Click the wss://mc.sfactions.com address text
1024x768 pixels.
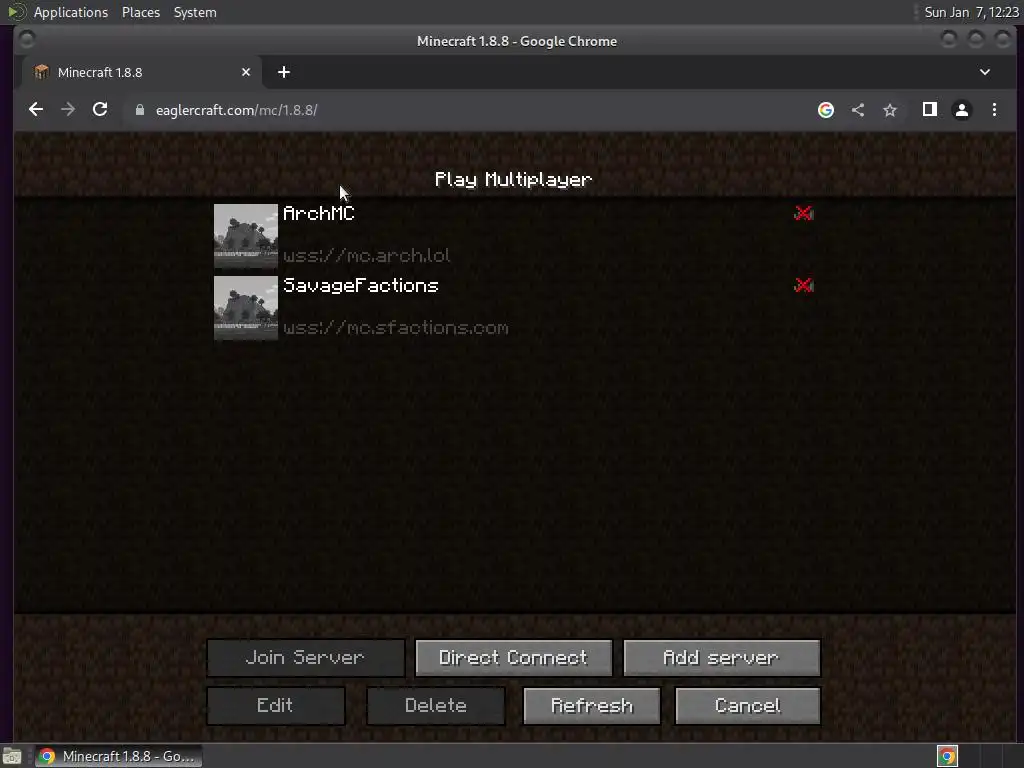point(395,327)
